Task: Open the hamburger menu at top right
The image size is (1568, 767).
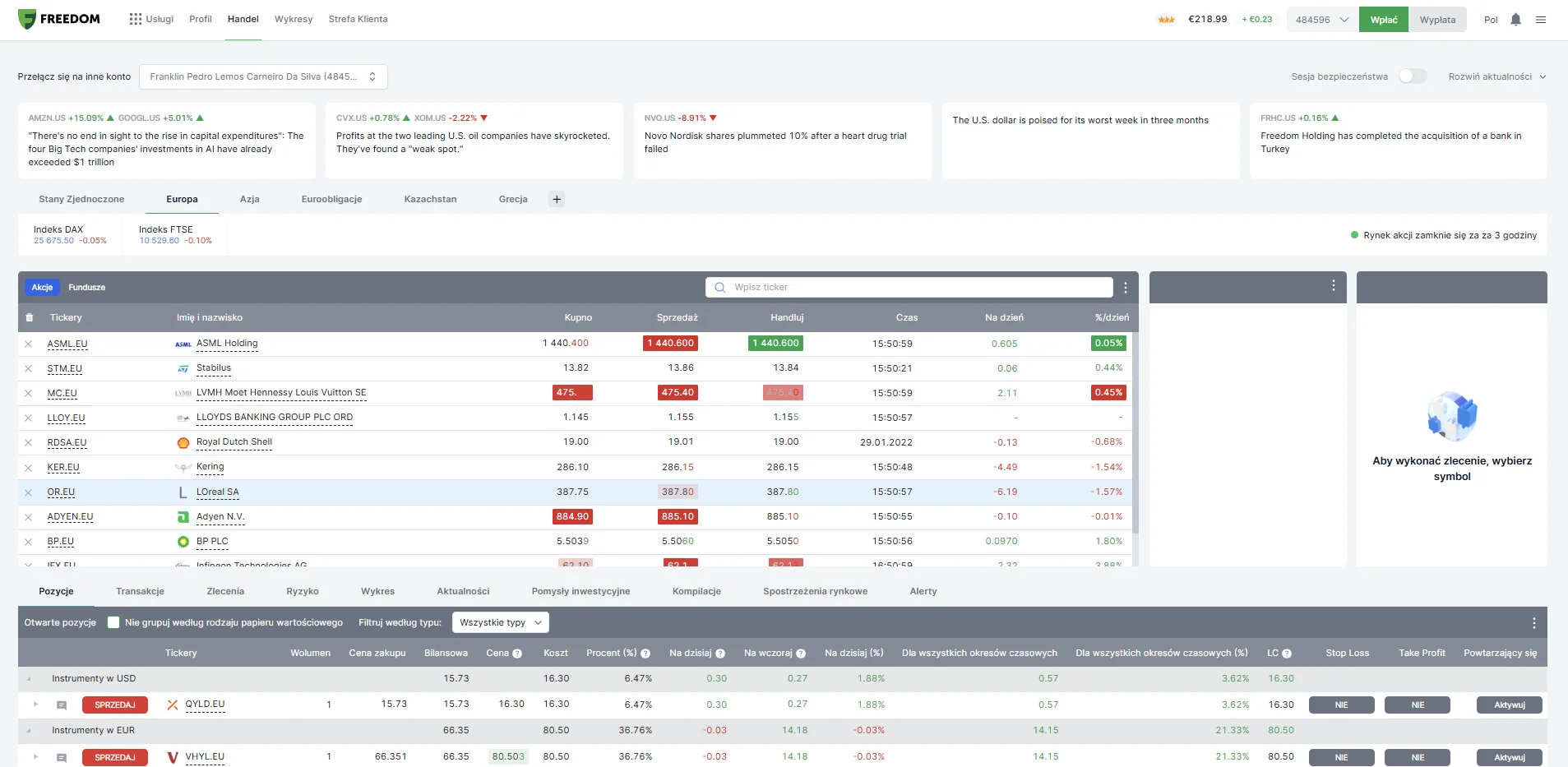Action: click(1541, 20)
